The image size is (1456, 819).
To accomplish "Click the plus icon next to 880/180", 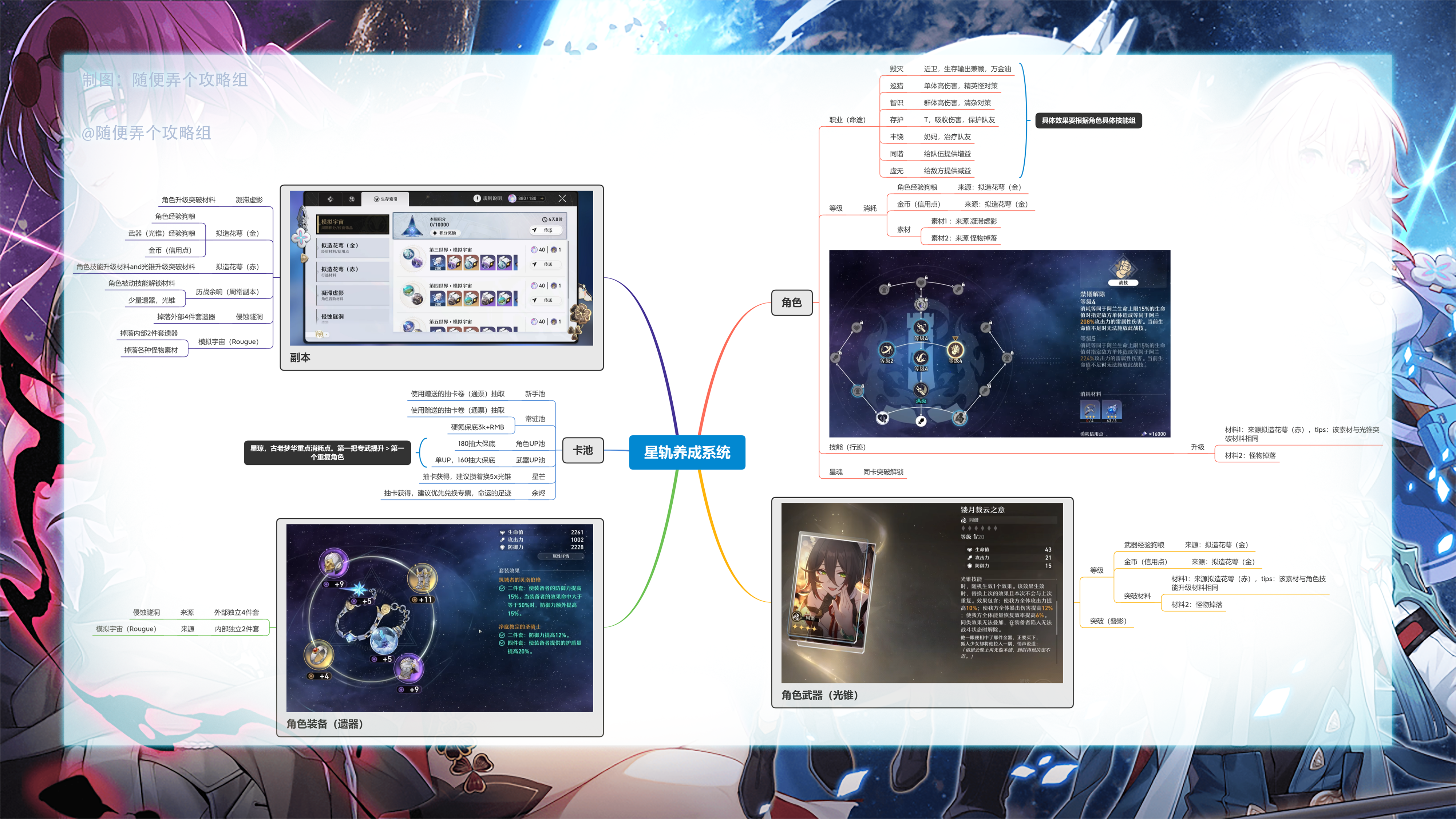I will click(542, 198).
